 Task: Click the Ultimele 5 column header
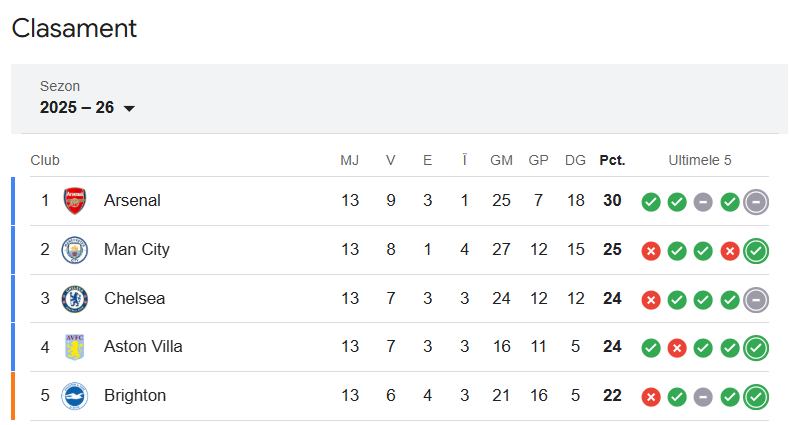coord(700,160)
